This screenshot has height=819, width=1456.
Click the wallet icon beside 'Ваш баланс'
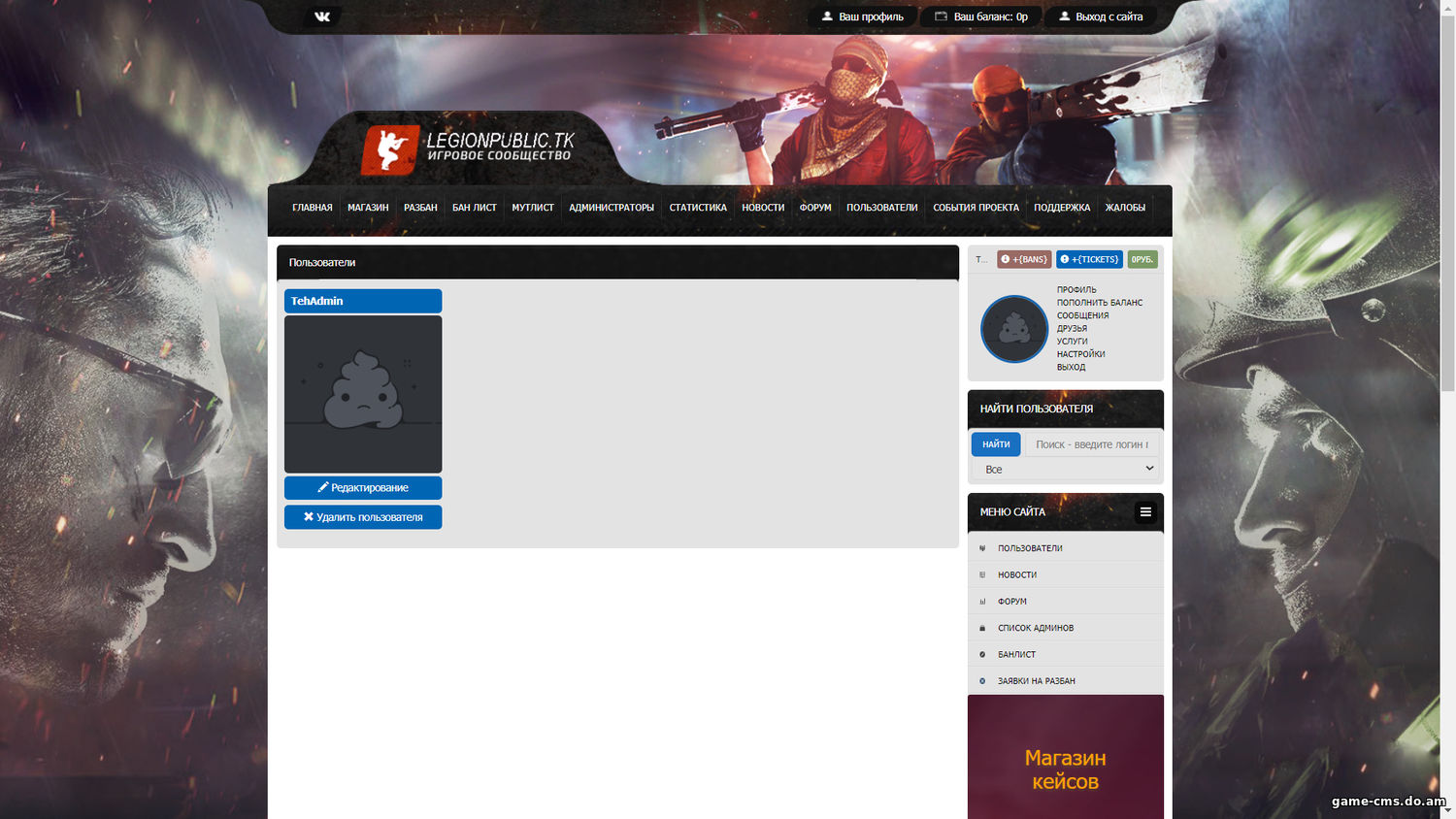coord(941,16)
